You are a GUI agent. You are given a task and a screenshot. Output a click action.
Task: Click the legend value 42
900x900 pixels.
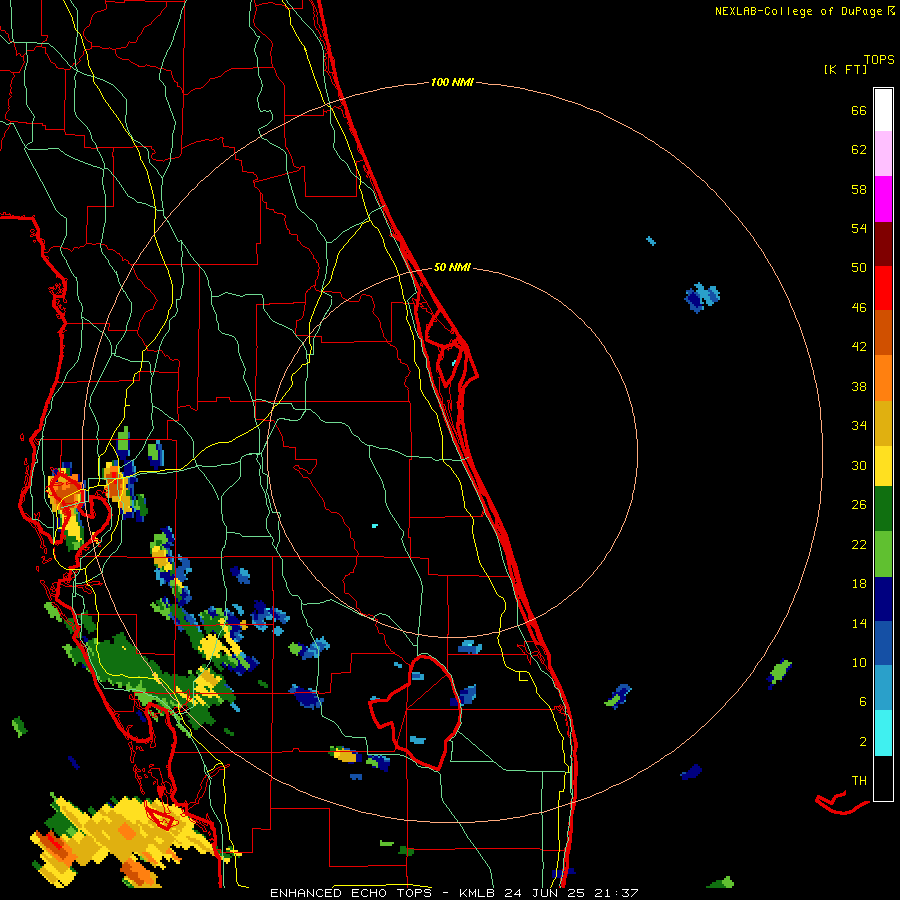coord(859,347)
